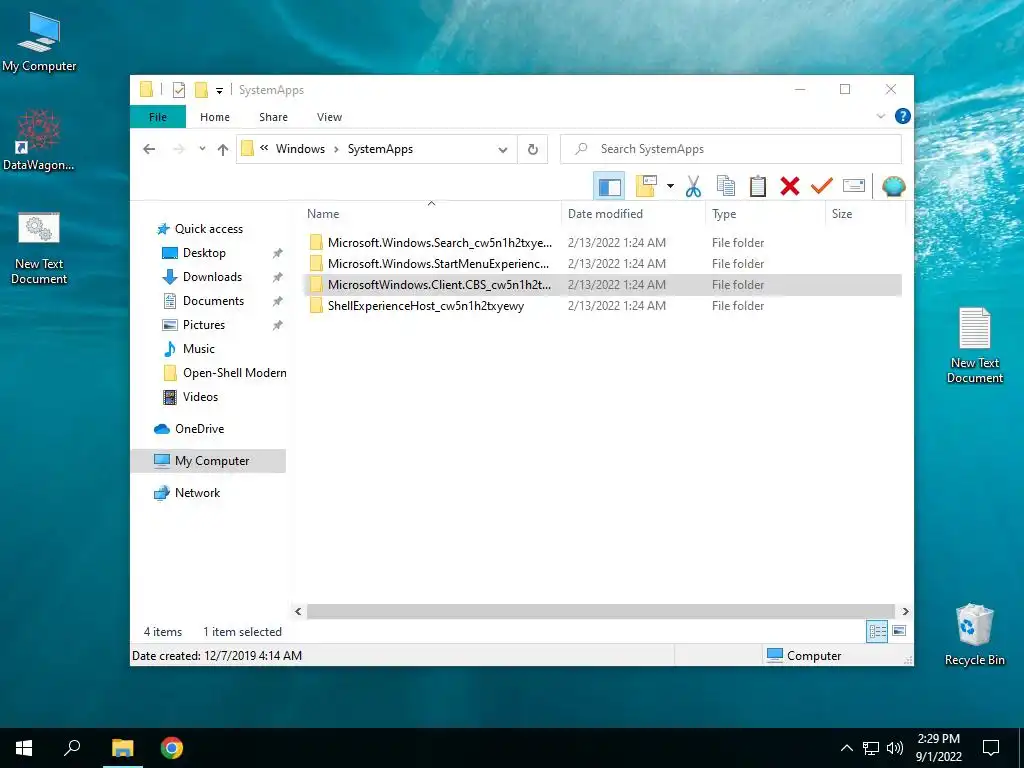Show hidden tray icons chevron

[x=846, y=748]
